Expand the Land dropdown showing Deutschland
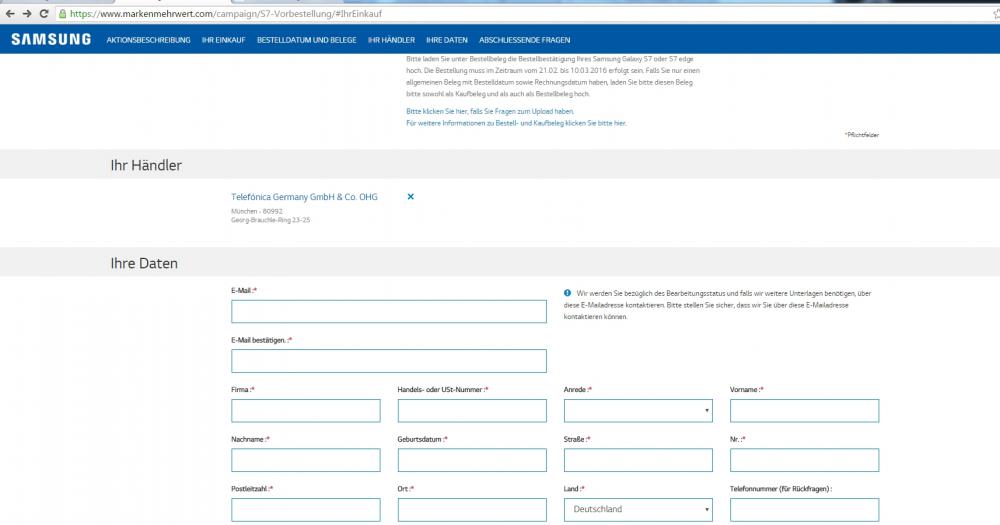 coord(638,509)
